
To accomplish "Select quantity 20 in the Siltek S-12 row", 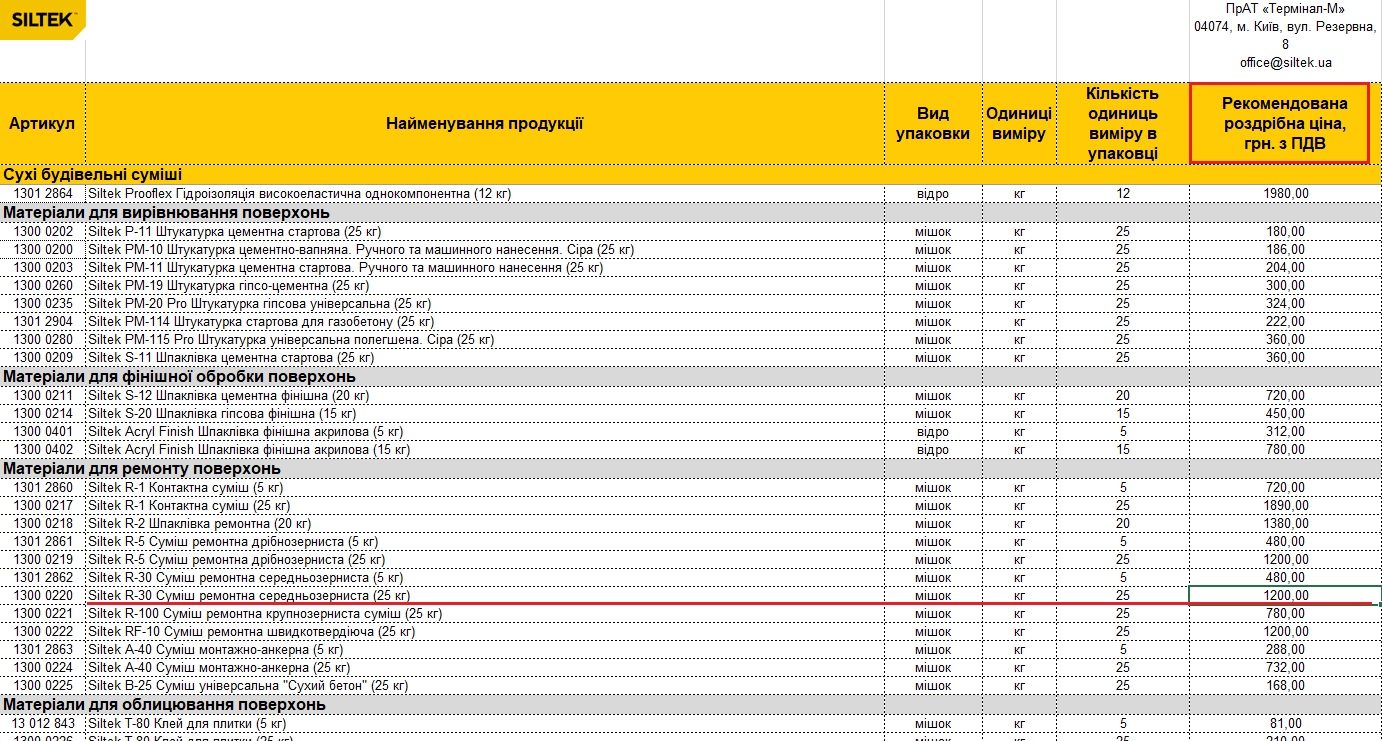I will (1123, 395).
